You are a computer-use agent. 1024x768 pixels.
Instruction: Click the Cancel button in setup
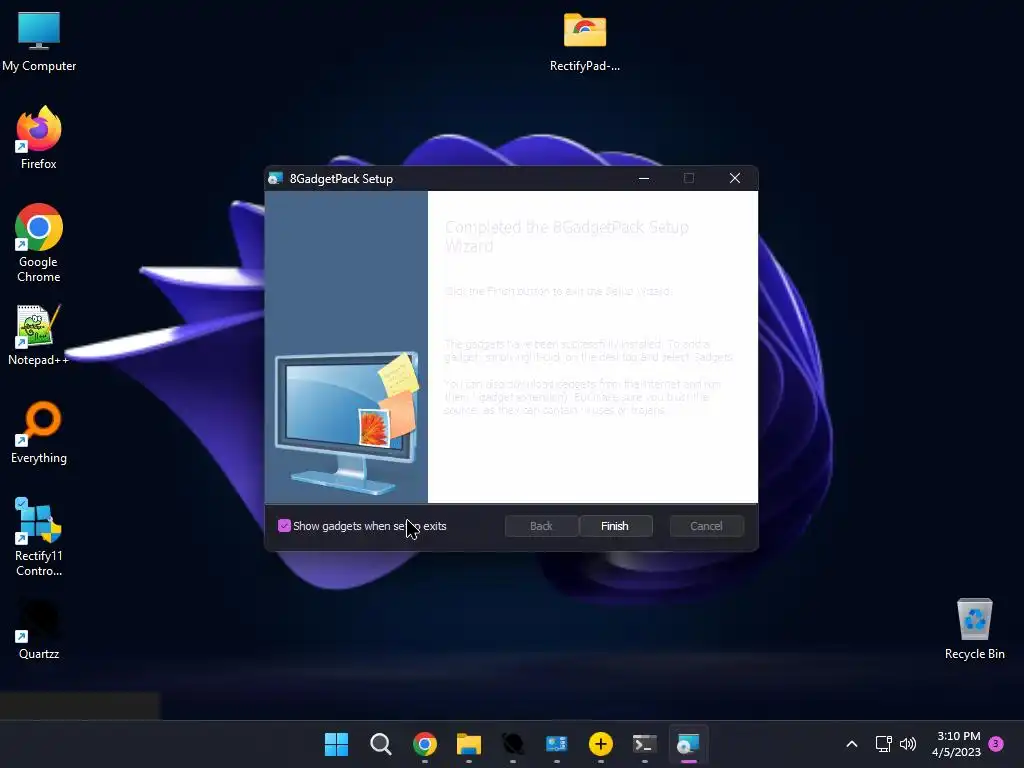coord(706,526)
